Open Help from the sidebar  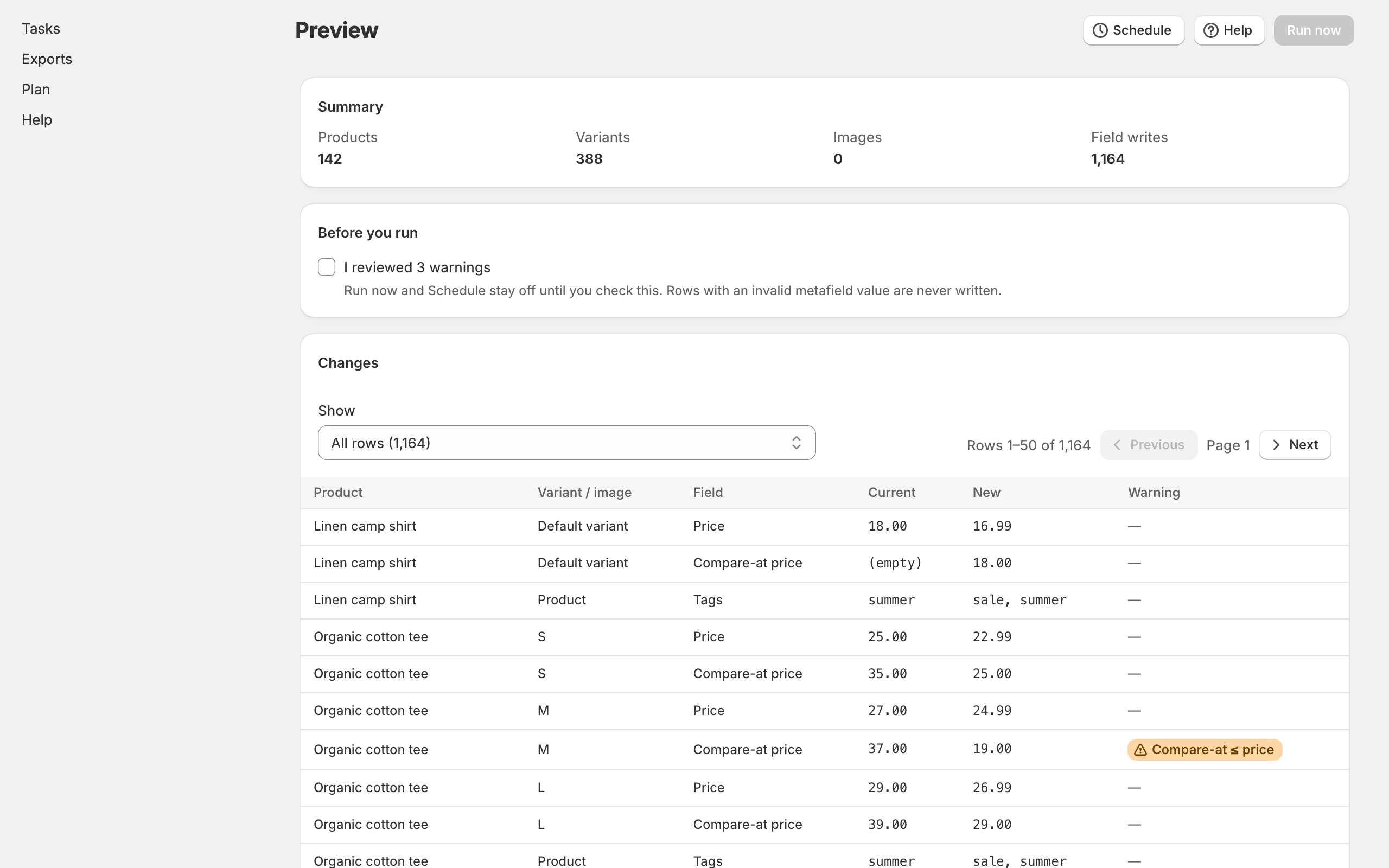tap(37, 120)
